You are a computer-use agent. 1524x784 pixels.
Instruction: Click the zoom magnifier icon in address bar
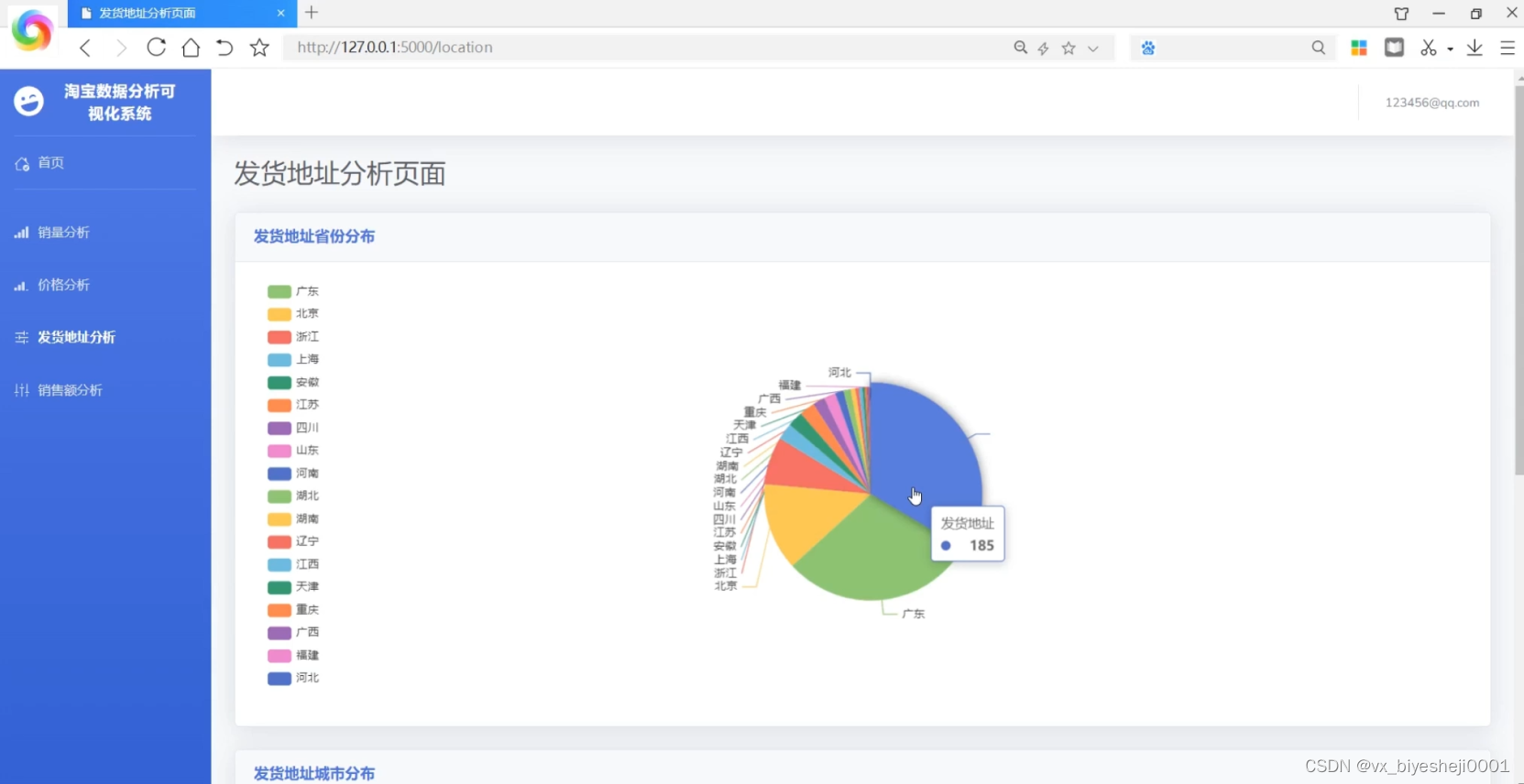pos(1020,48)
